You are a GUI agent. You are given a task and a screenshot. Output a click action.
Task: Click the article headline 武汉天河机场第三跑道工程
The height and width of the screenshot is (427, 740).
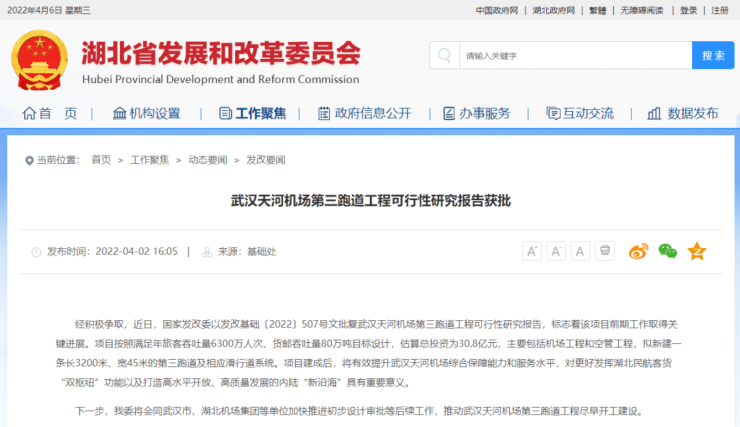click(x=370, y=201)
